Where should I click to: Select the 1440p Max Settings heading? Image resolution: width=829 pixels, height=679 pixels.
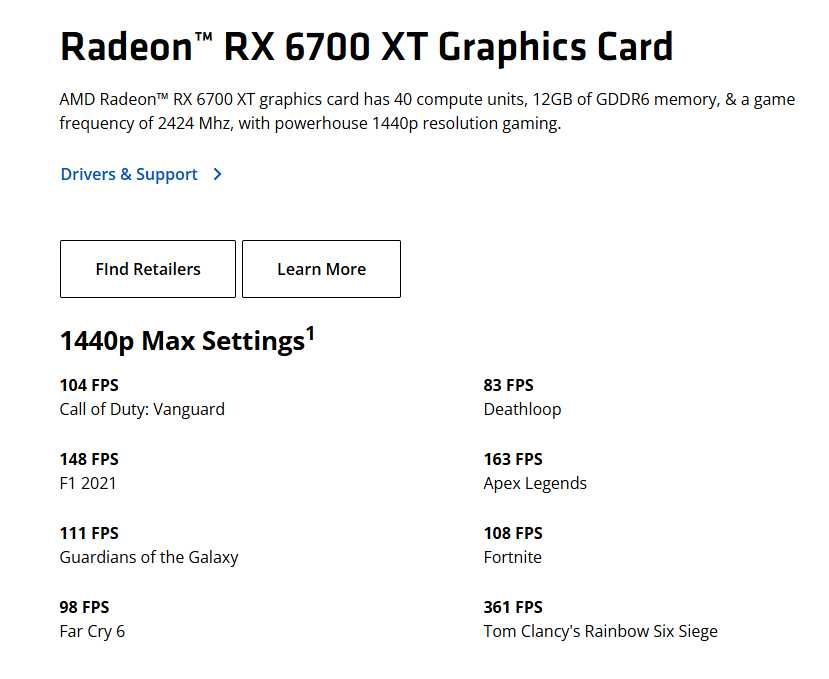181,341
